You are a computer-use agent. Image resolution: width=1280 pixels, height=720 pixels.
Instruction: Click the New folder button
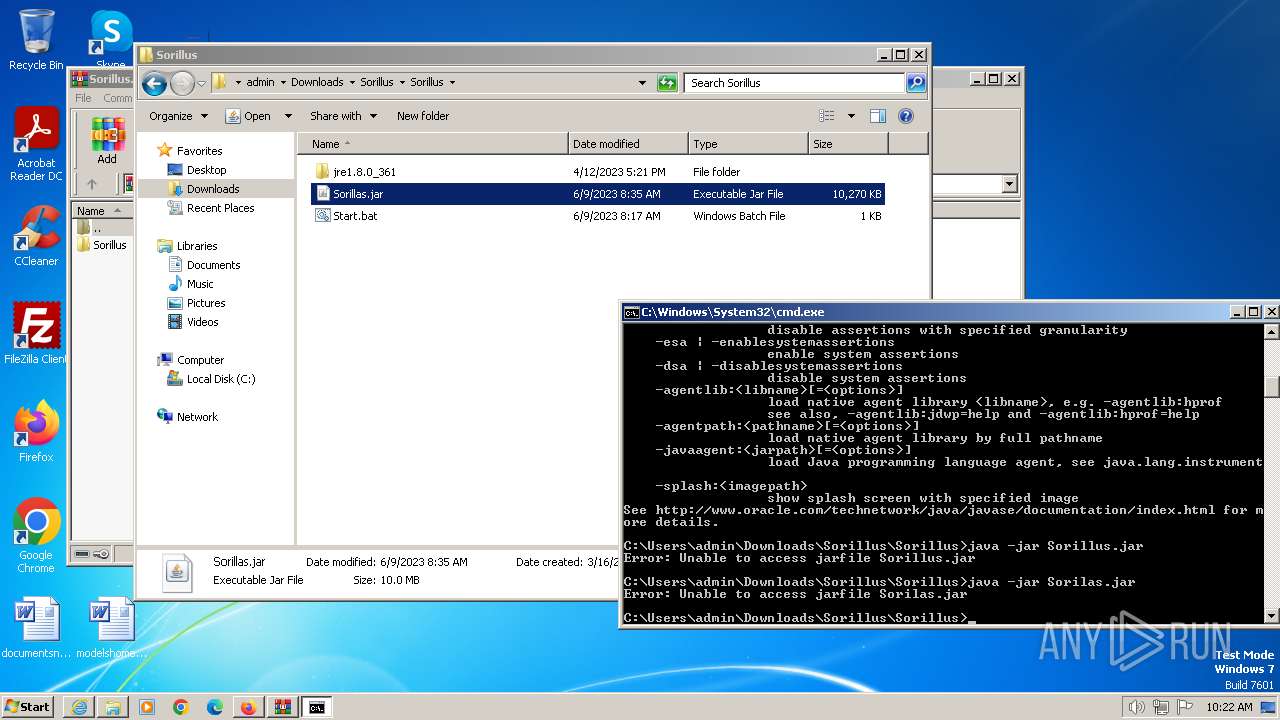tap(423, 116)
